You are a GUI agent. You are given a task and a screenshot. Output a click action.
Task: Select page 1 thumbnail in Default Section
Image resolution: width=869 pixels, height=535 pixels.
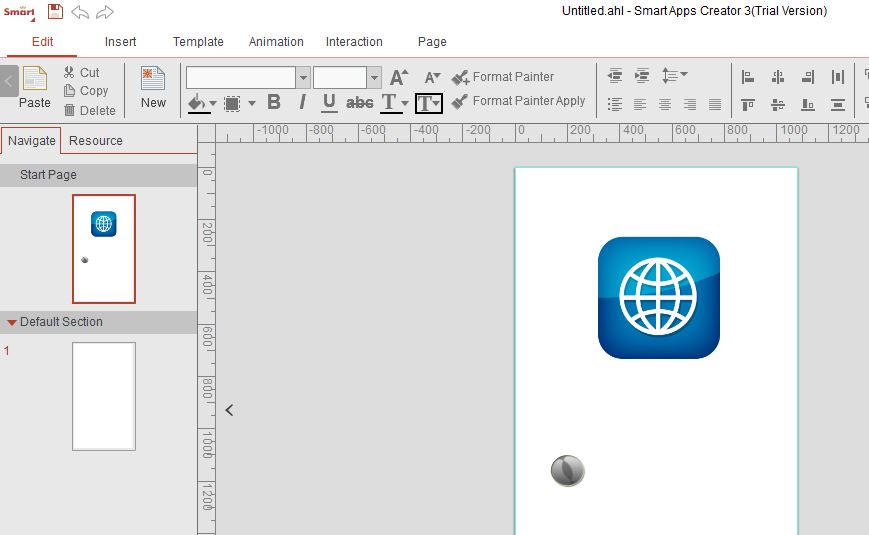tap(104, 396)
